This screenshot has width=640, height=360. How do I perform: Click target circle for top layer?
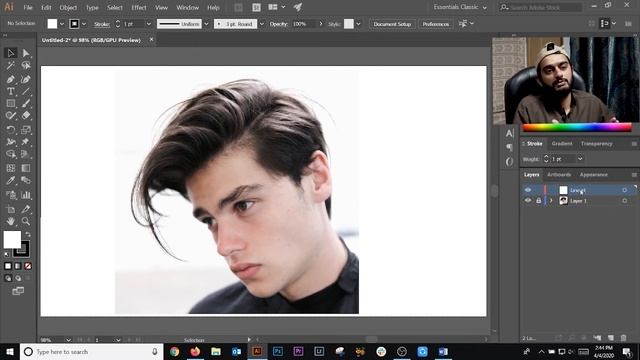pos(624,190)
